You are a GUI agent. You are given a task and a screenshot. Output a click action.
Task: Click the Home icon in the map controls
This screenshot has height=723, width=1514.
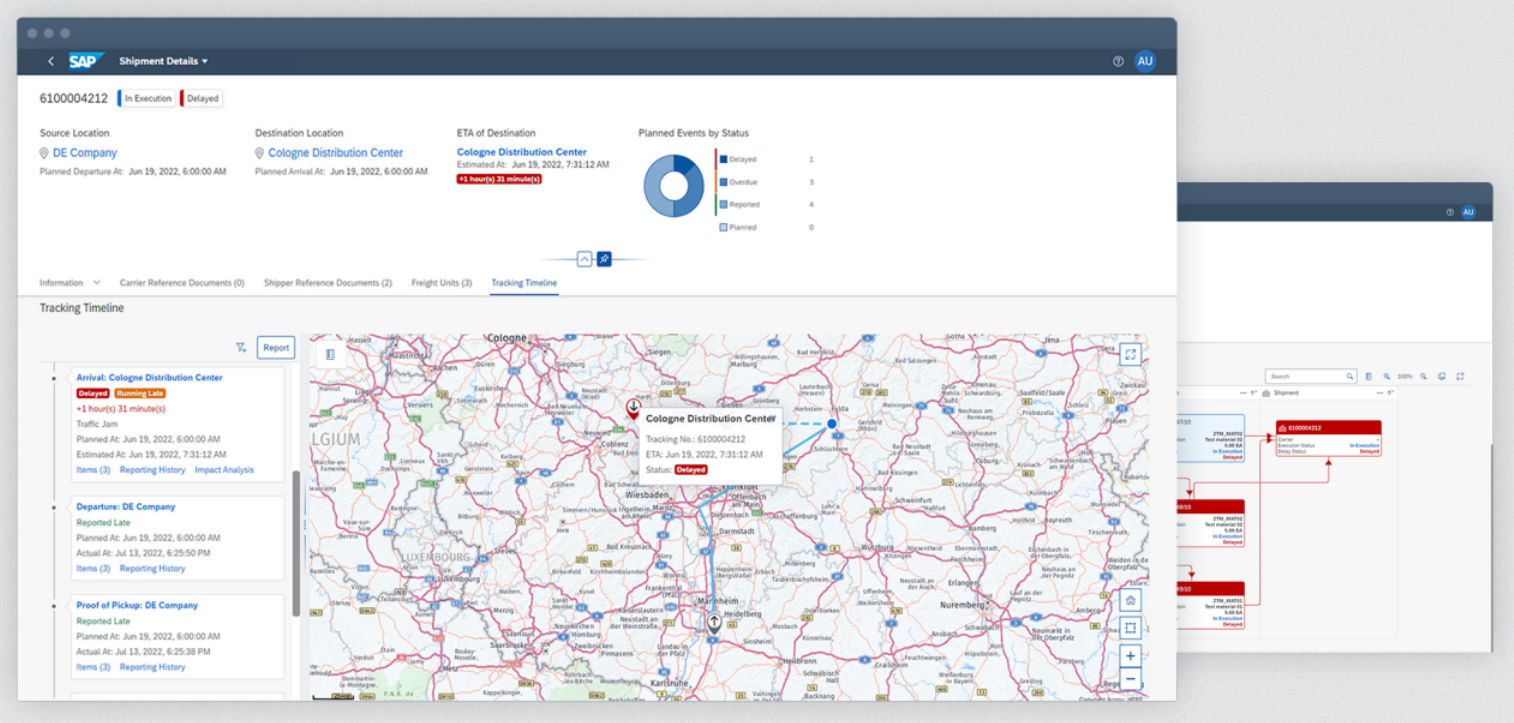pyautogui.click(x=1129, y=598)
